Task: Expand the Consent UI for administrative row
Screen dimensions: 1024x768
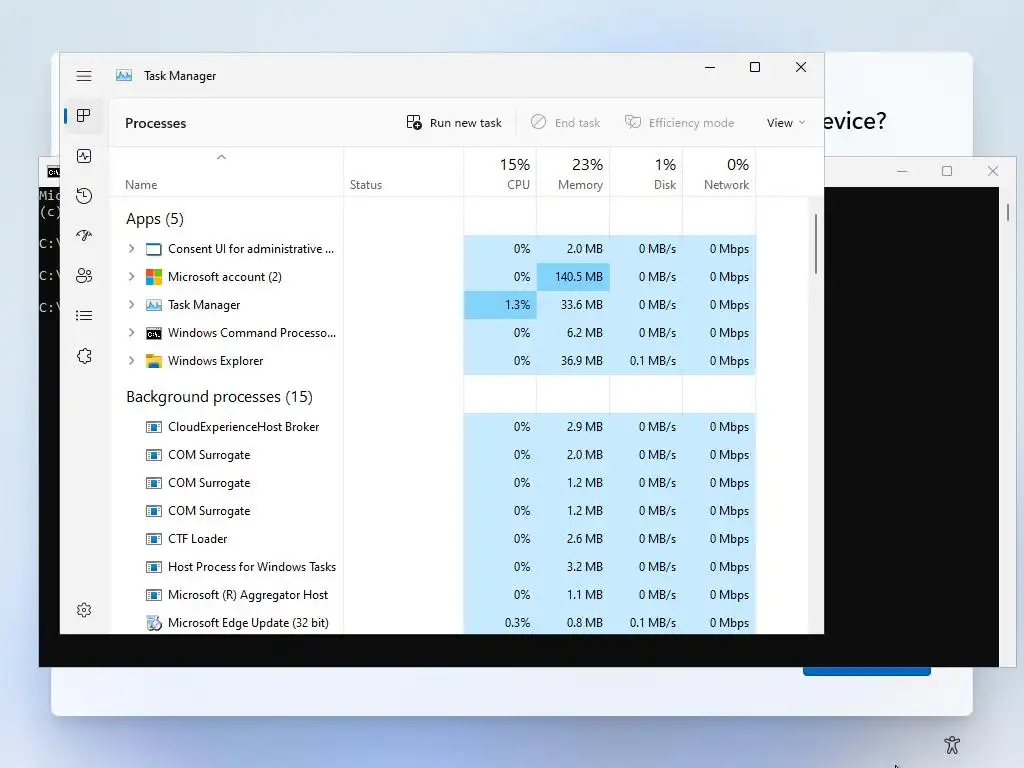Action: (x=131, y=249)
